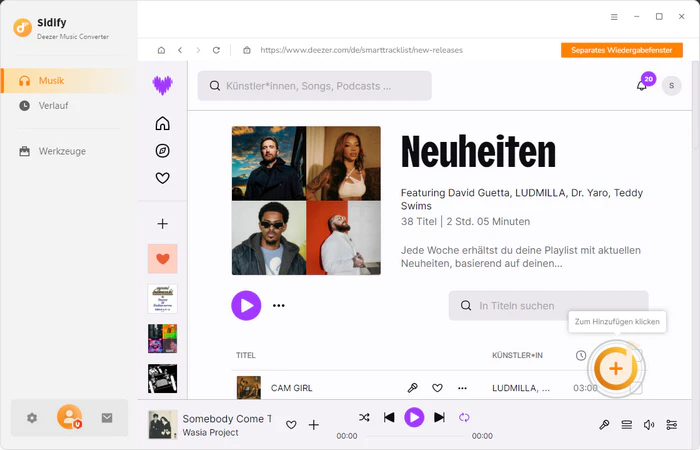Click the playback progress bar

(415, 436)
